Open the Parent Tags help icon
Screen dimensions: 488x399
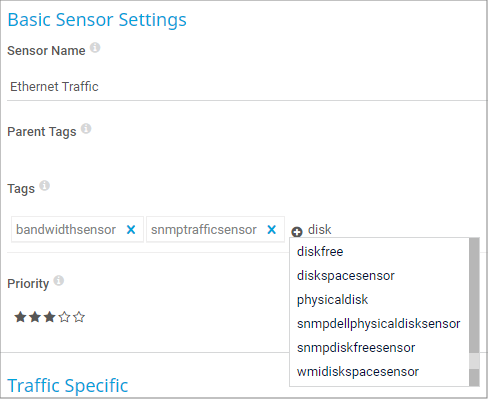tap(86, 129)
